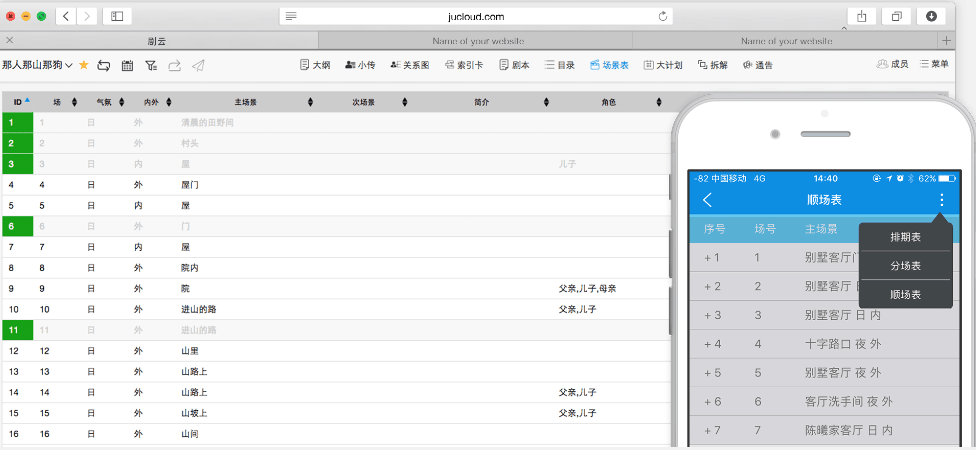Click the loop arrows sync icon
976x450 pixels.
coord(103,65)
